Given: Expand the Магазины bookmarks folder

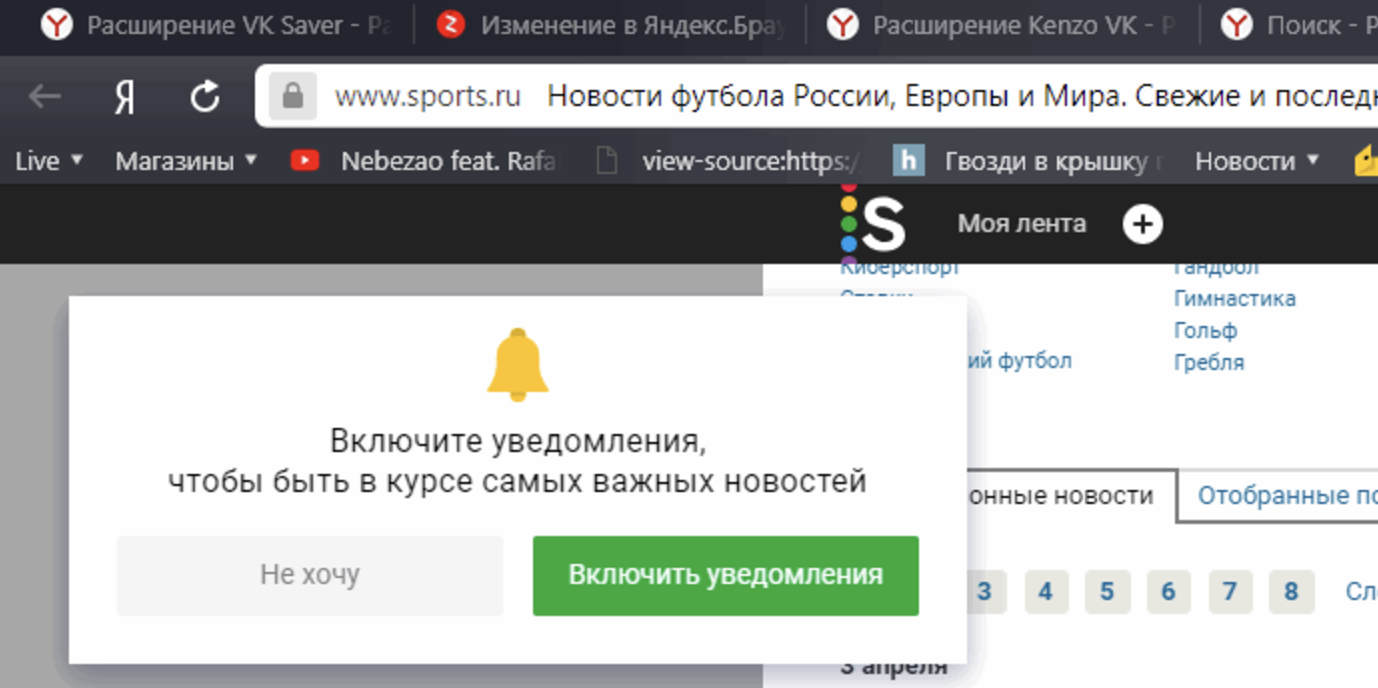Looking at the screenshot, I should pos(186,161).
